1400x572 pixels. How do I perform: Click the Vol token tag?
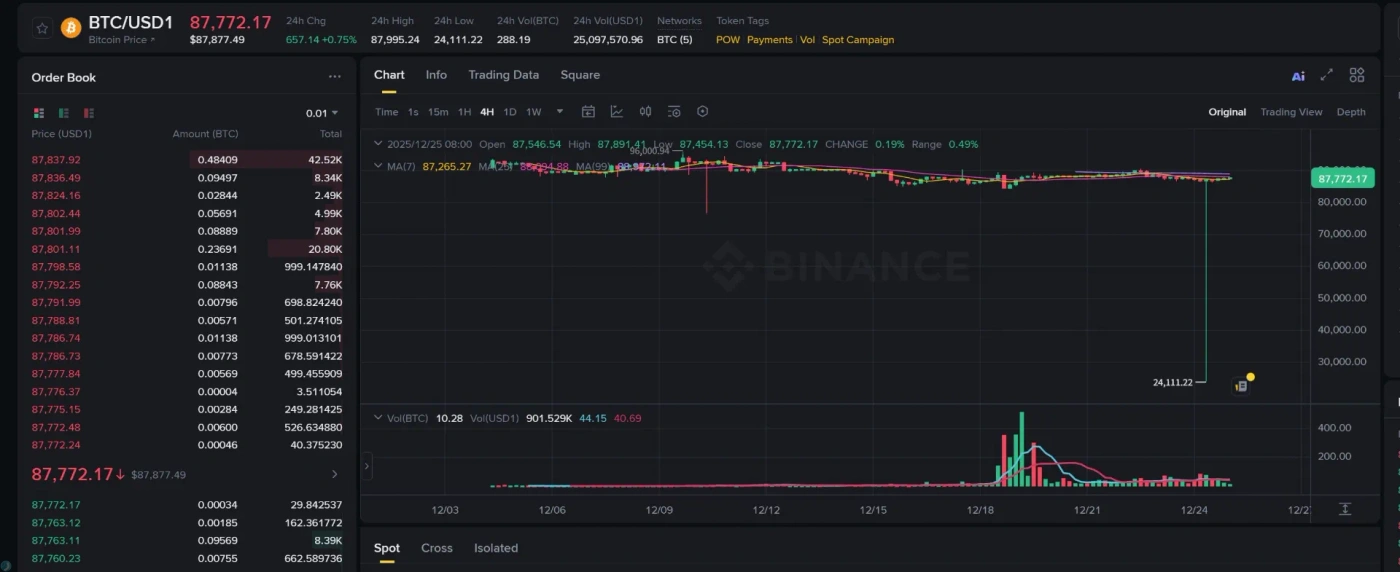point(808,40)
